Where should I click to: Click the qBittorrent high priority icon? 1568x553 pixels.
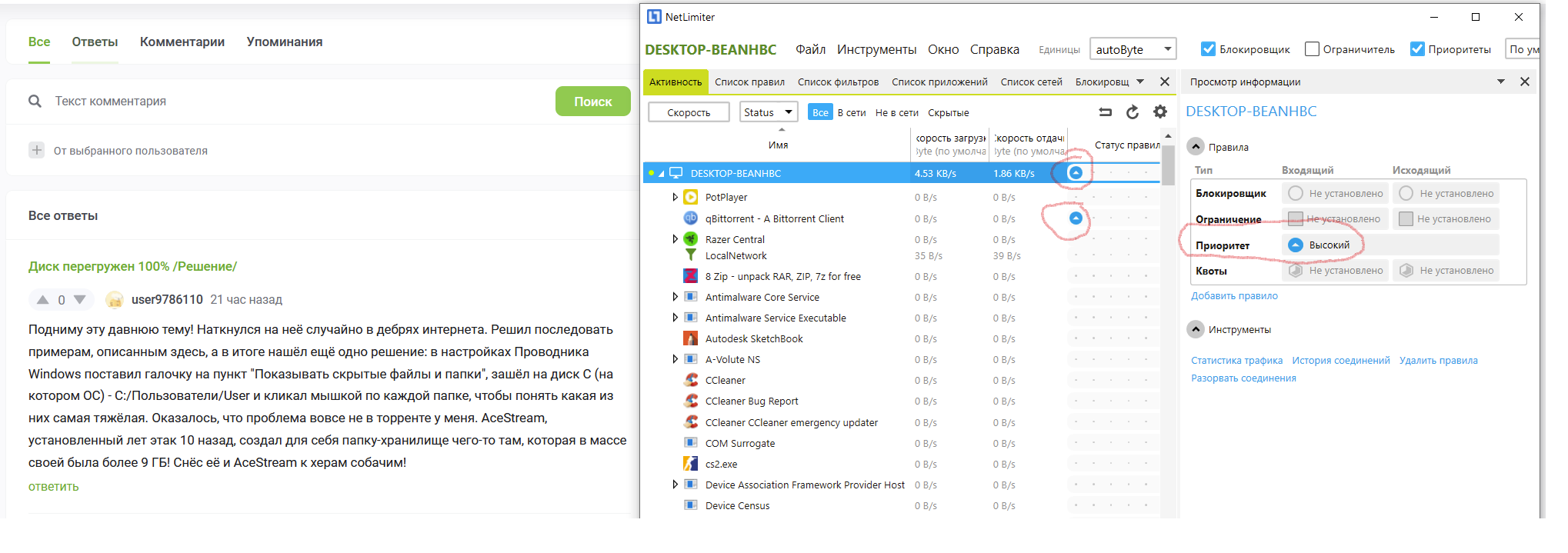(x=1076, y=218)
